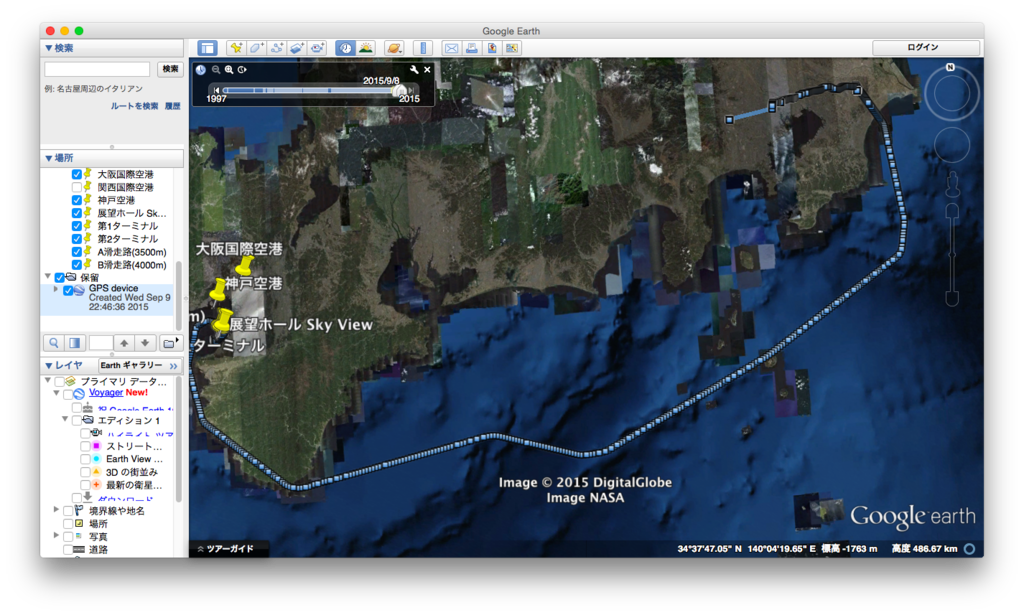
Task: Expand the GPS device tree item
Action: (x=56, y=289)
